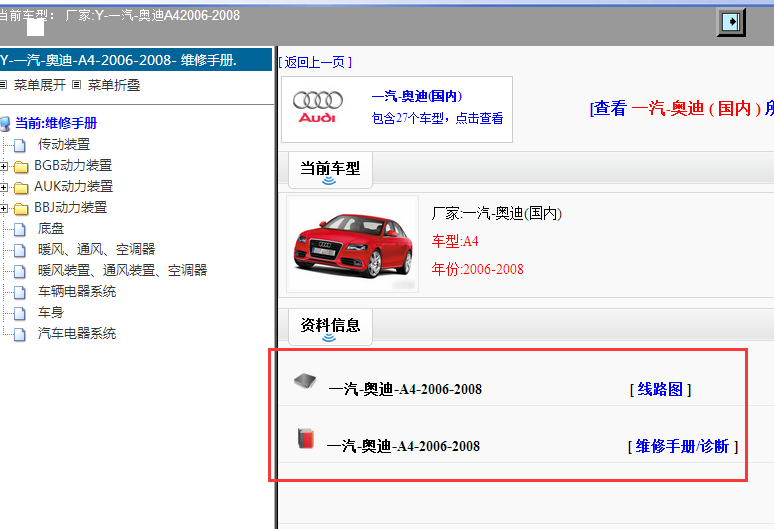This screenshot has height=529, width=774.
Task: Click the Y-一汽-奥迪-A4-2006-2008-维修手册 header
Action: click(136, 60)
